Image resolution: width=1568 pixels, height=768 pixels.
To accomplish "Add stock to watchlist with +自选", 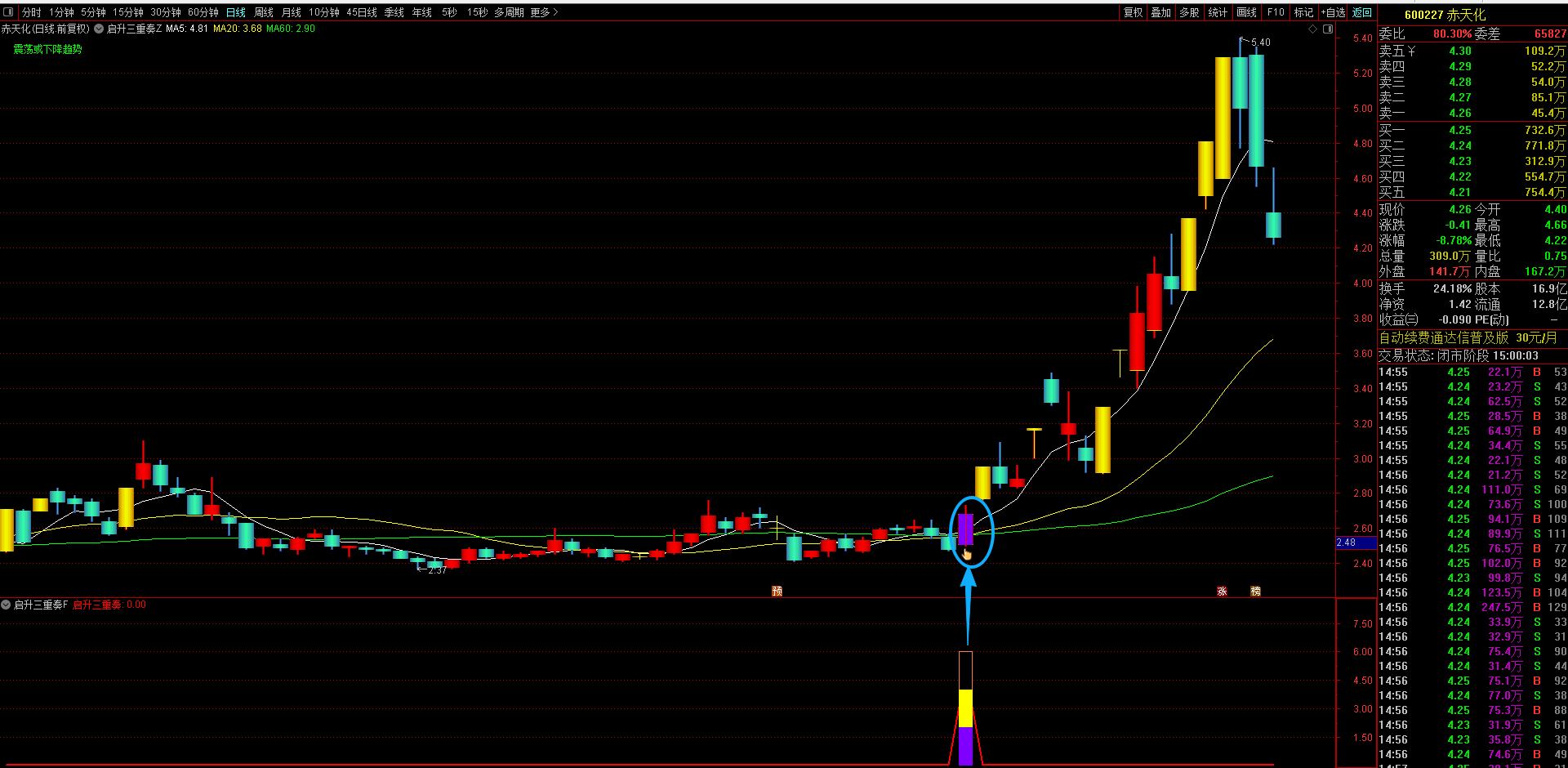I will click(1334, 12).
